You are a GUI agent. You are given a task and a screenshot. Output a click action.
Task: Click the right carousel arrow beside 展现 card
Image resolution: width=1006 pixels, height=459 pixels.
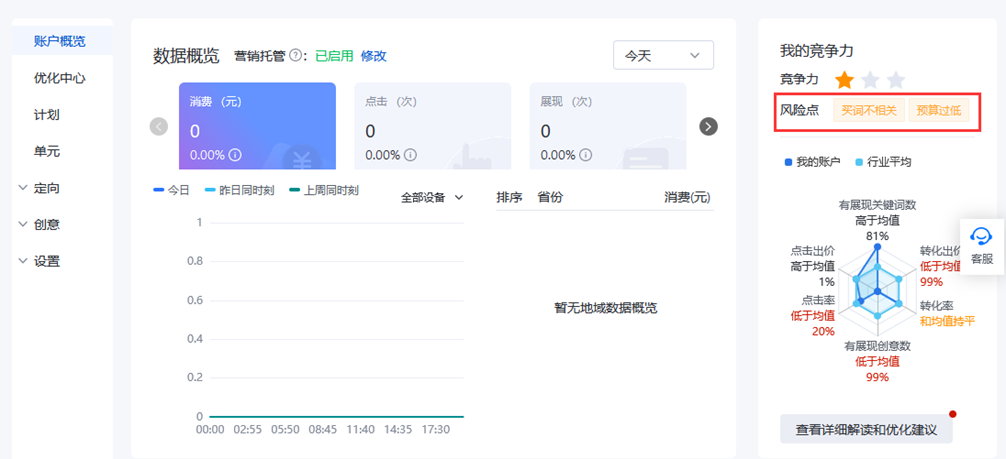(708, 126)
